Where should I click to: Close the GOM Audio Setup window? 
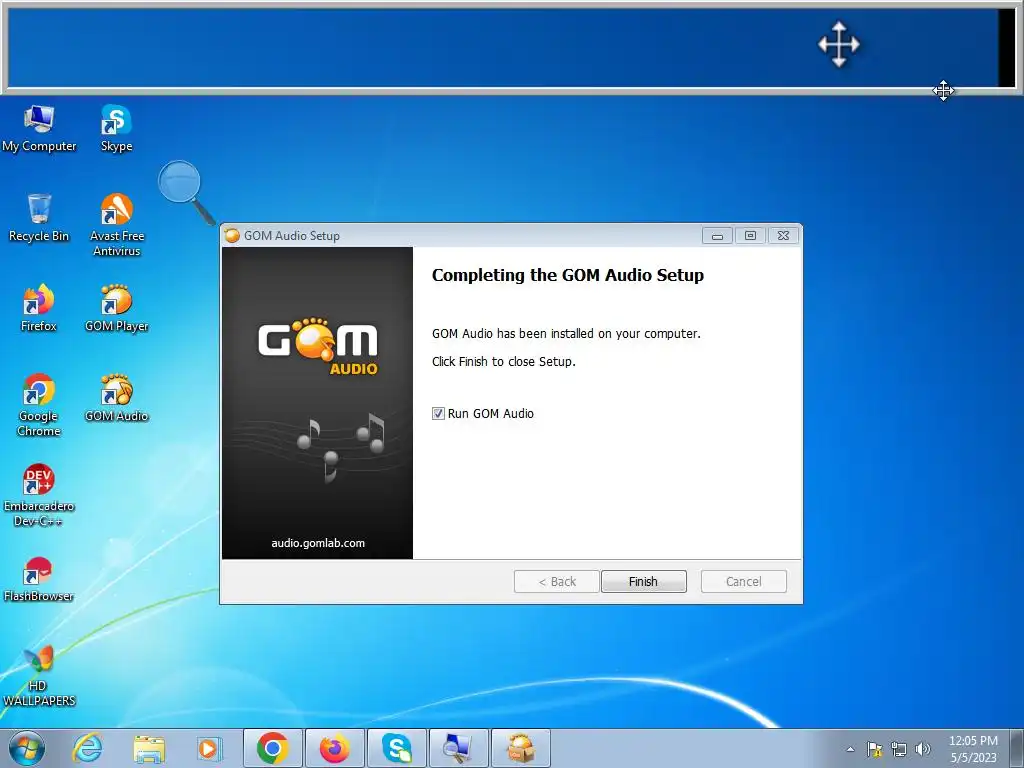[x=784, y=236]
